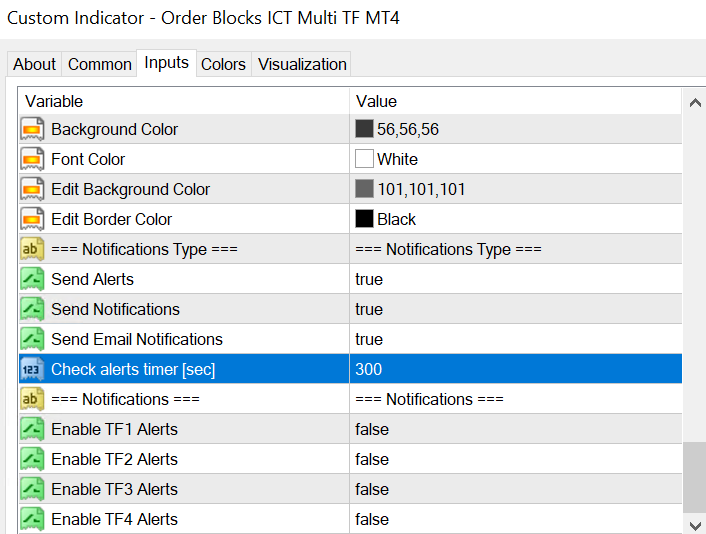Click the Send Email Notifications icon
Image resolution: width=706 pixels, height=534 pixels.
click(32, 339)
